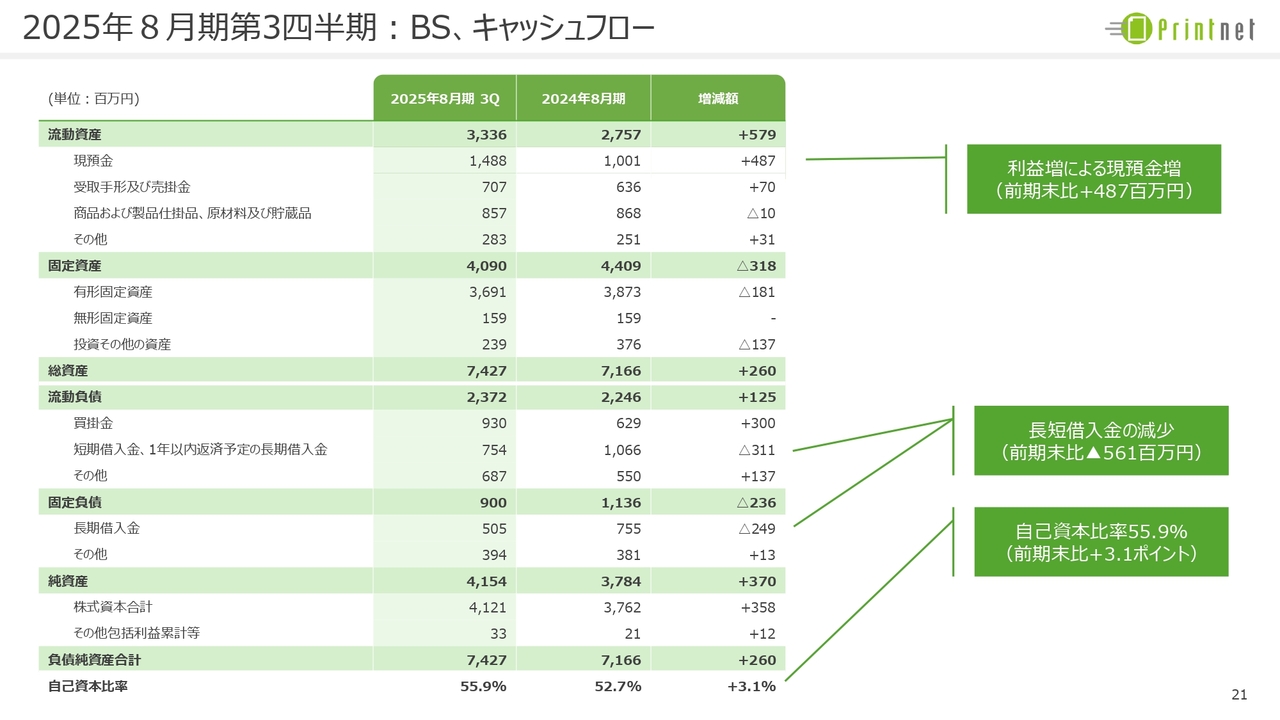Select the 有形固定資産 row label
The height and width of the screenshot is (720, 1280).
113,292
